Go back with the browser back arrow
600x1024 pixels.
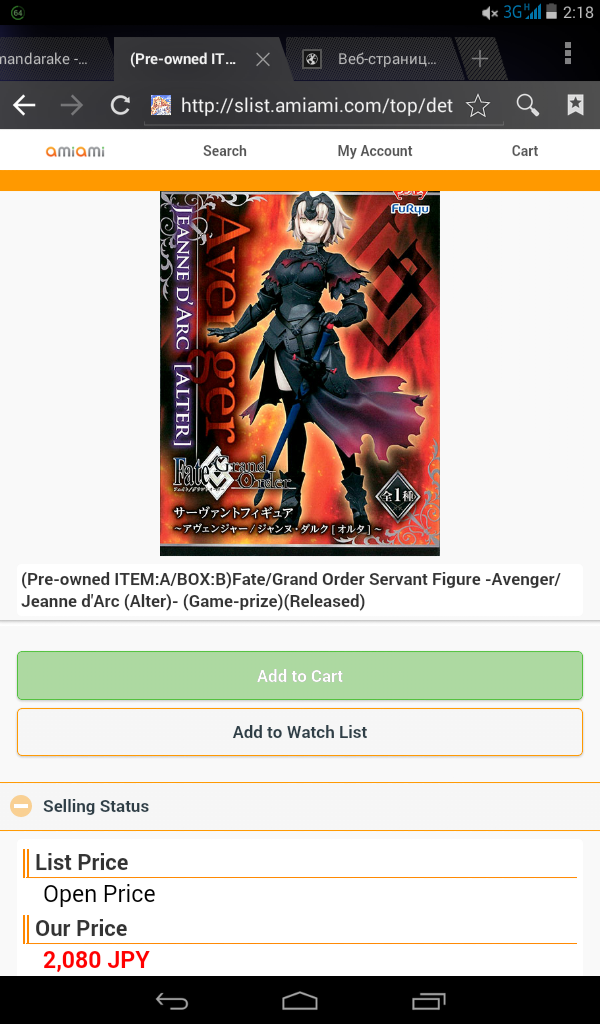tap(24, 105)
